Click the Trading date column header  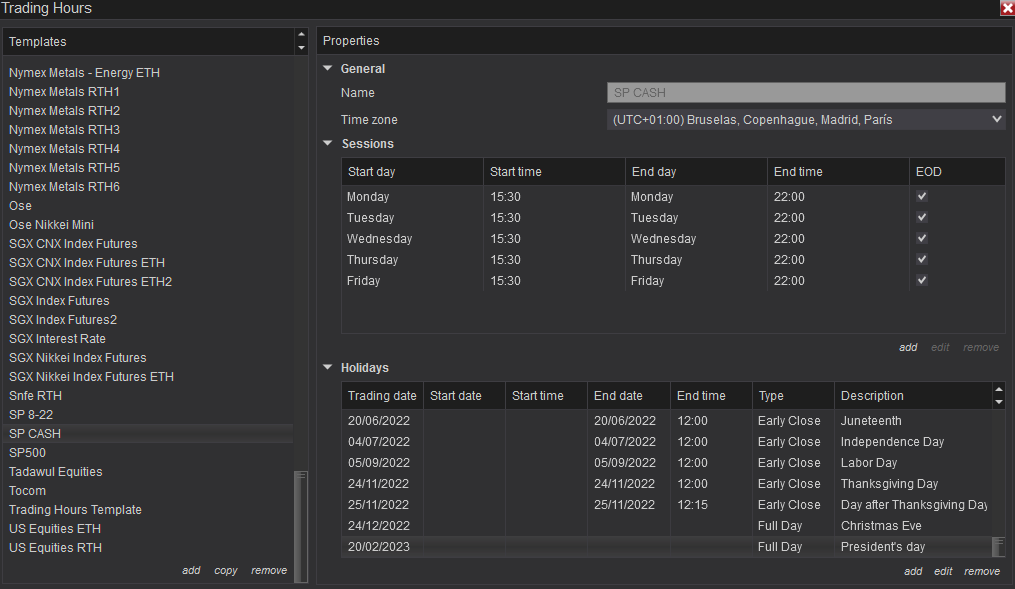point(382,395)
